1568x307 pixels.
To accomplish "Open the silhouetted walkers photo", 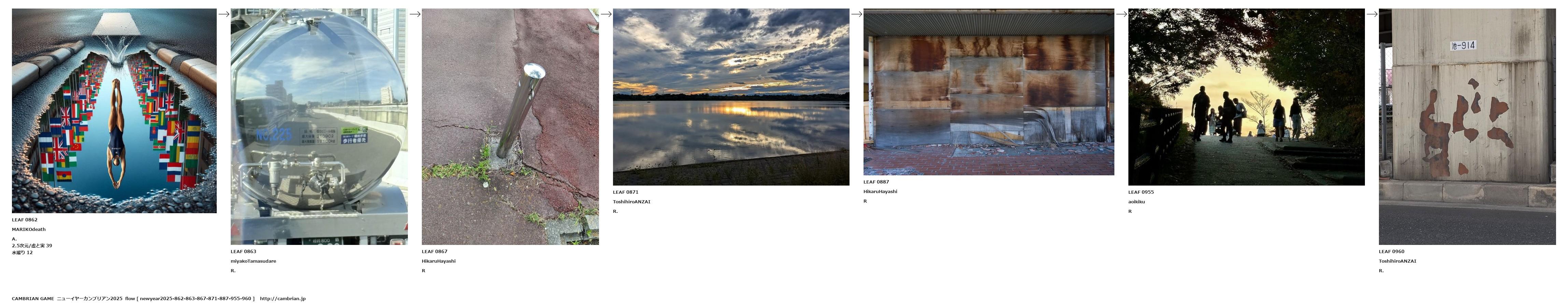I will (x=1246, y=97).
